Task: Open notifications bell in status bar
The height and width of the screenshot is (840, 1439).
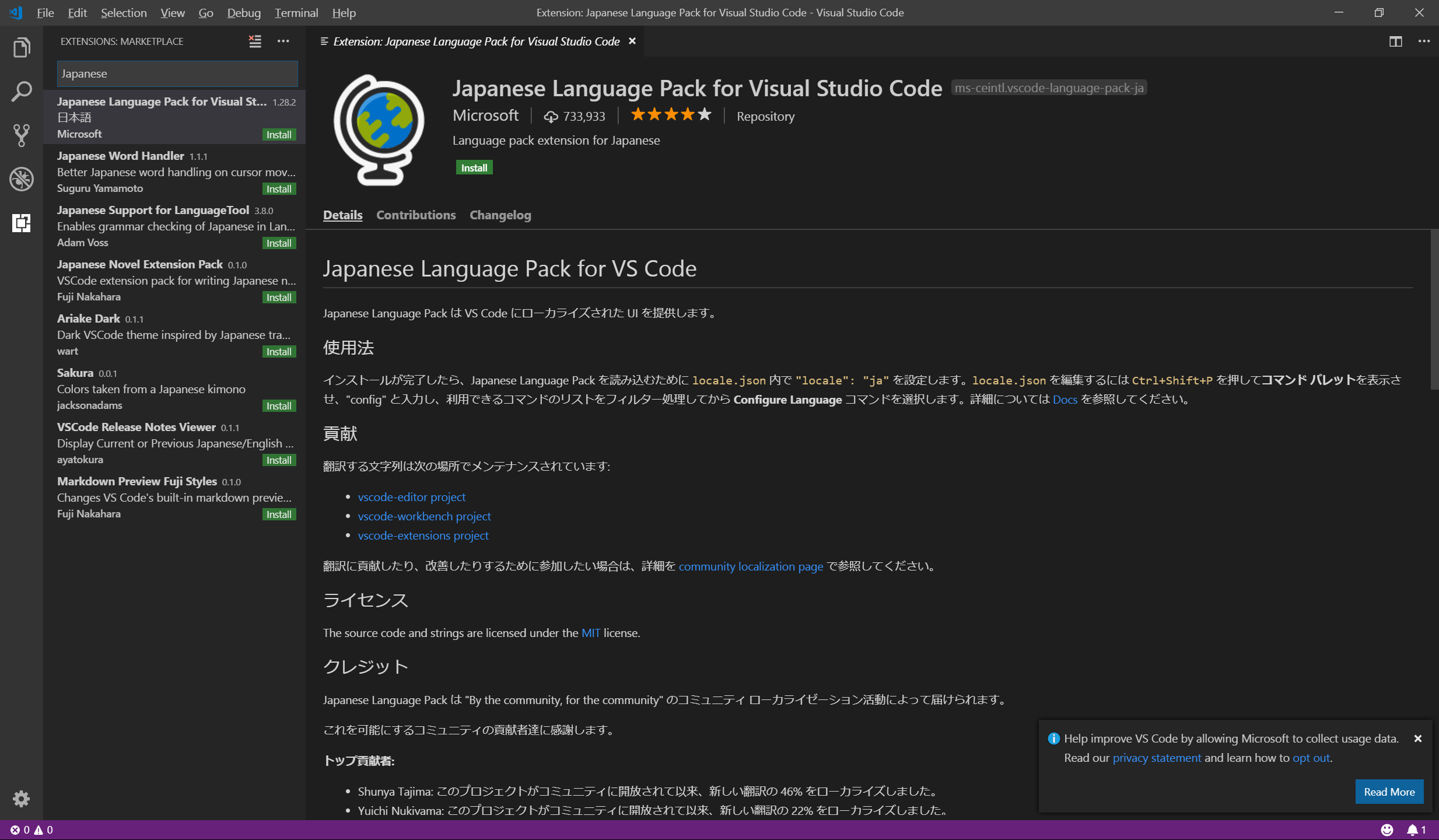Action: point(1416,829)
